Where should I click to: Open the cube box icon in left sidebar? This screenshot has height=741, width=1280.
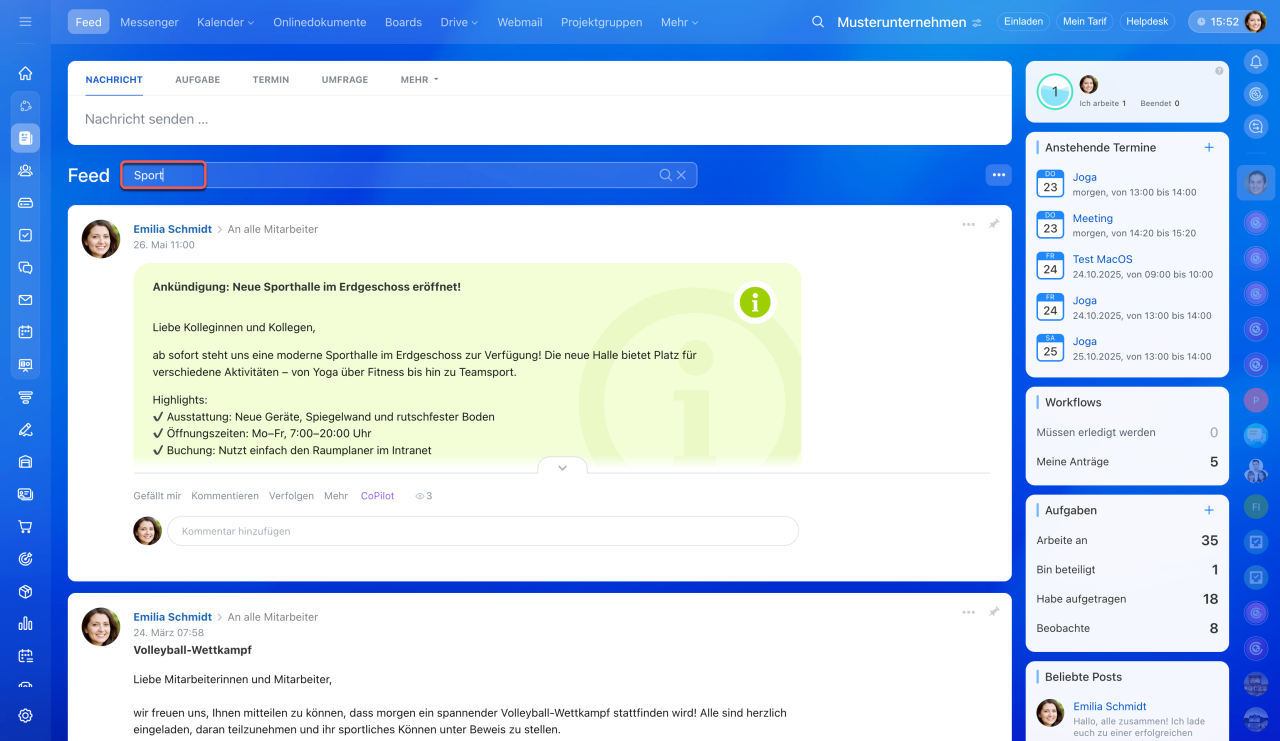25,592
